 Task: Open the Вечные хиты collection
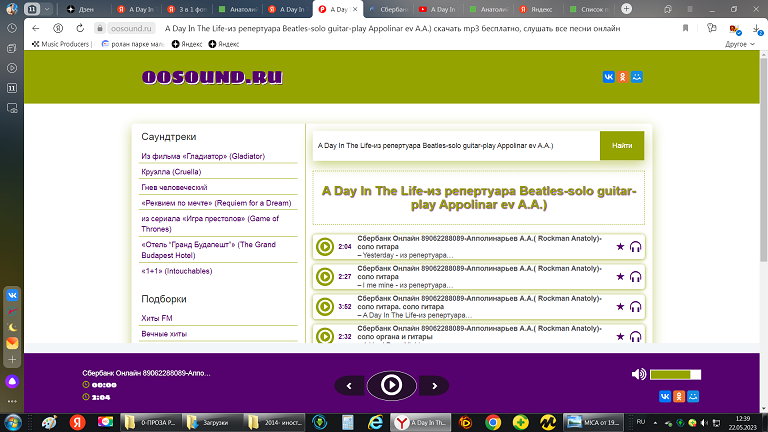[164, 334]
